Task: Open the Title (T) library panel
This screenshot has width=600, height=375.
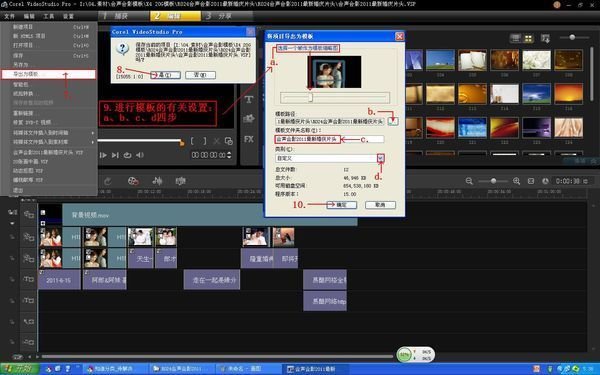Action: pos(249,99)
